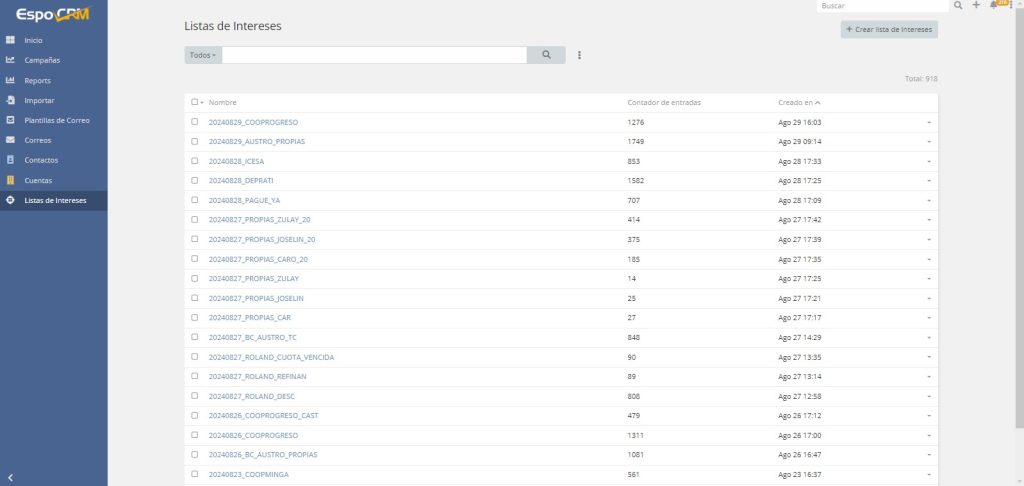Screen dimensions: 1024x486
Task: Check the box for 20240829_COOPROGRESO
Action: point(195,122)
